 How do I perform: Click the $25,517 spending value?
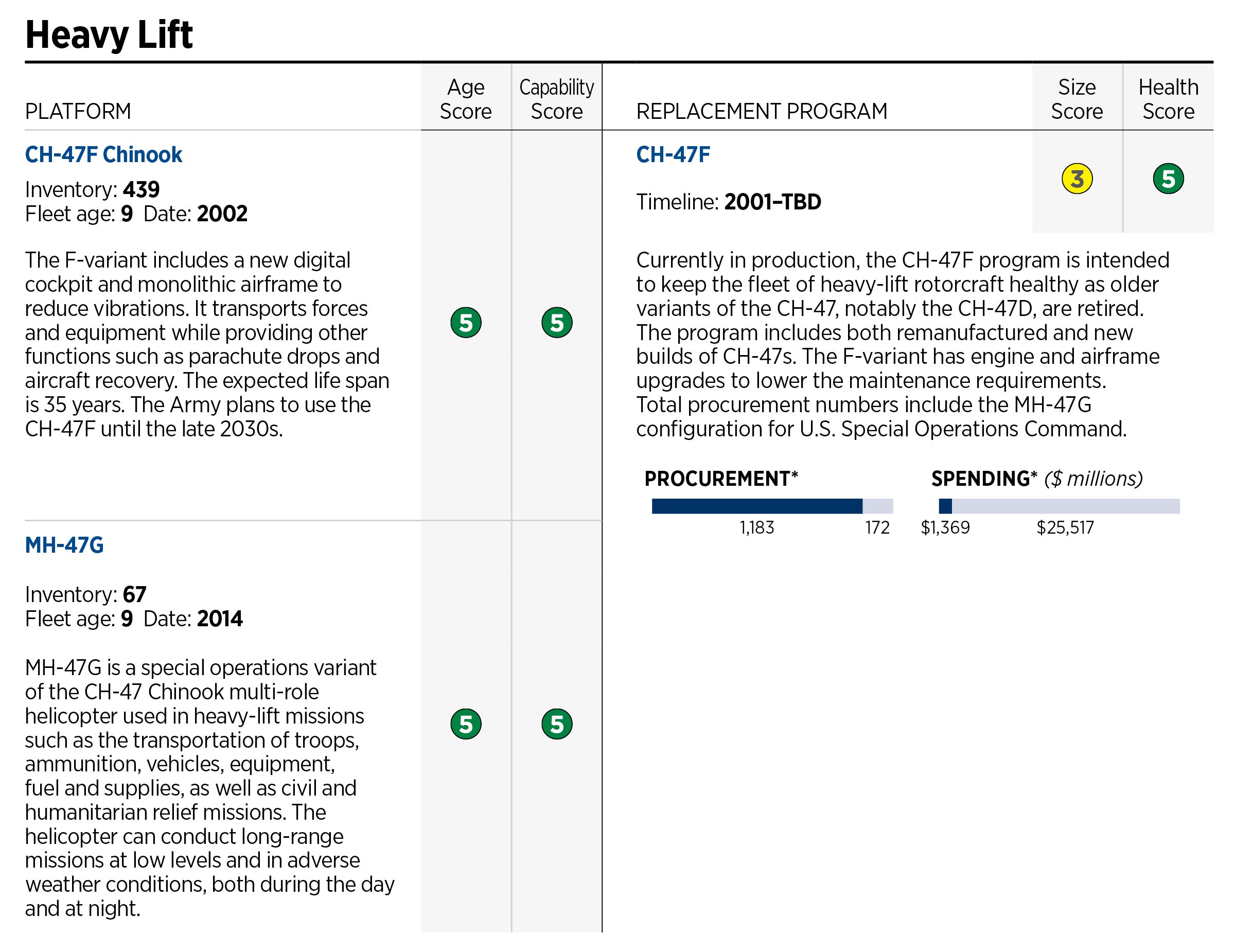1065,527
